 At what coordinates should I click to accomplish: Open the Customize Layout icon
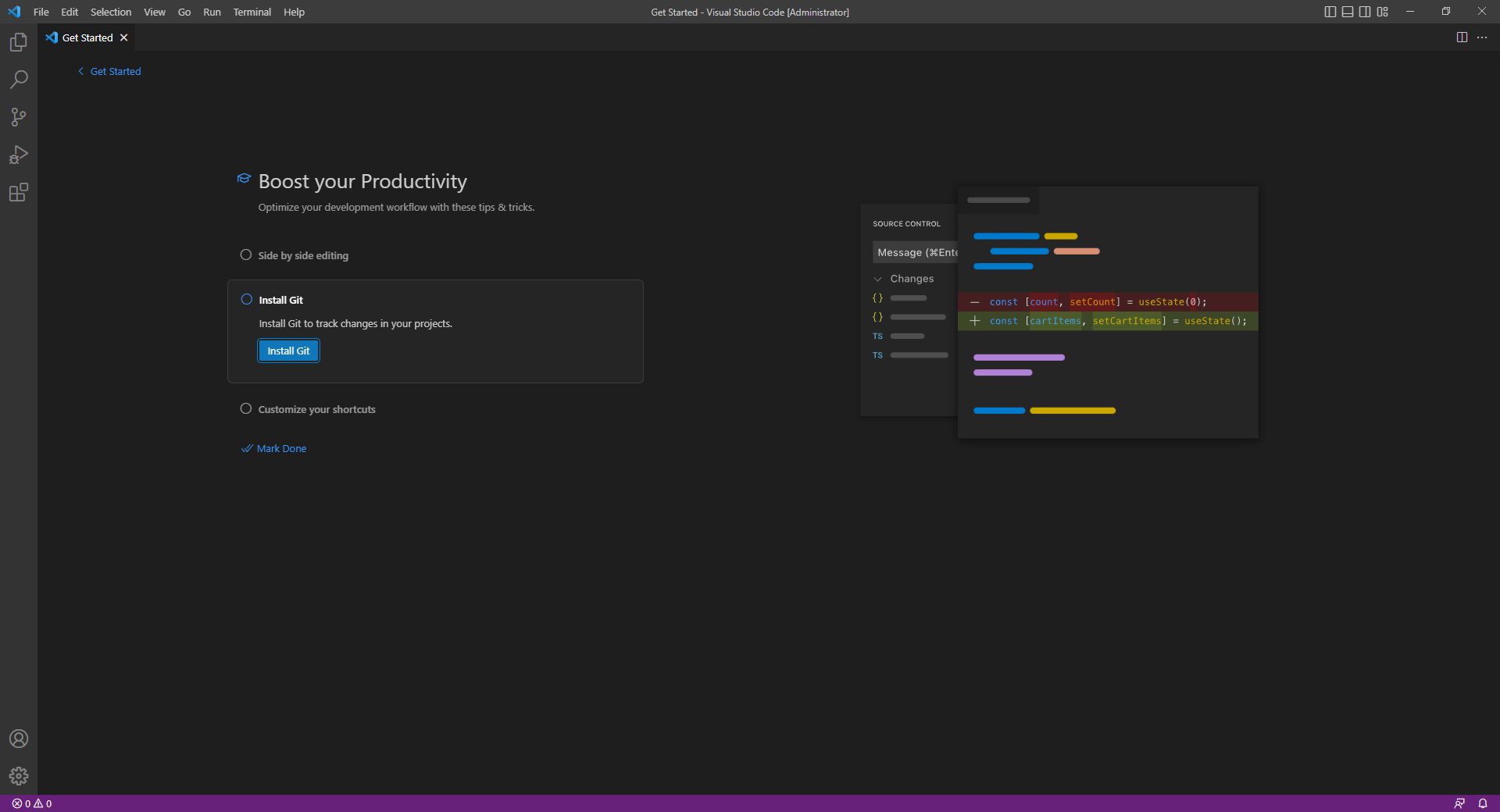[1383, 12]
